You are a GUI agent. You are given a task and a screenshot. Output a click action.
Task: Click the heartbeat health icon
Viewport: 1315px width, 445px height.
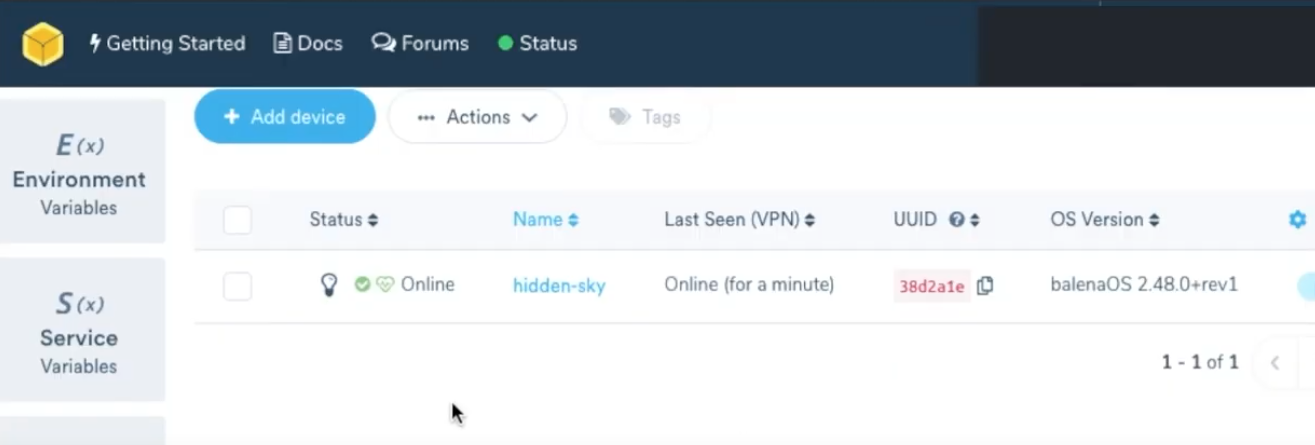pyautogui.click(x=385, y=285)
